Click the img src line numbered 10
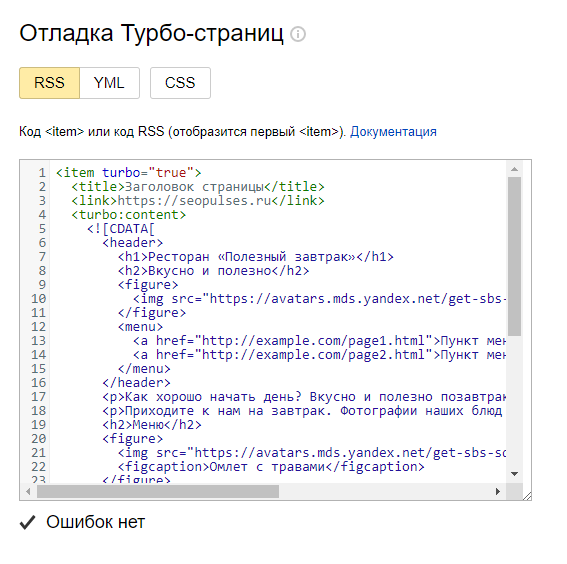This screenshot has width=567, height=564. [x=319, y=299]
